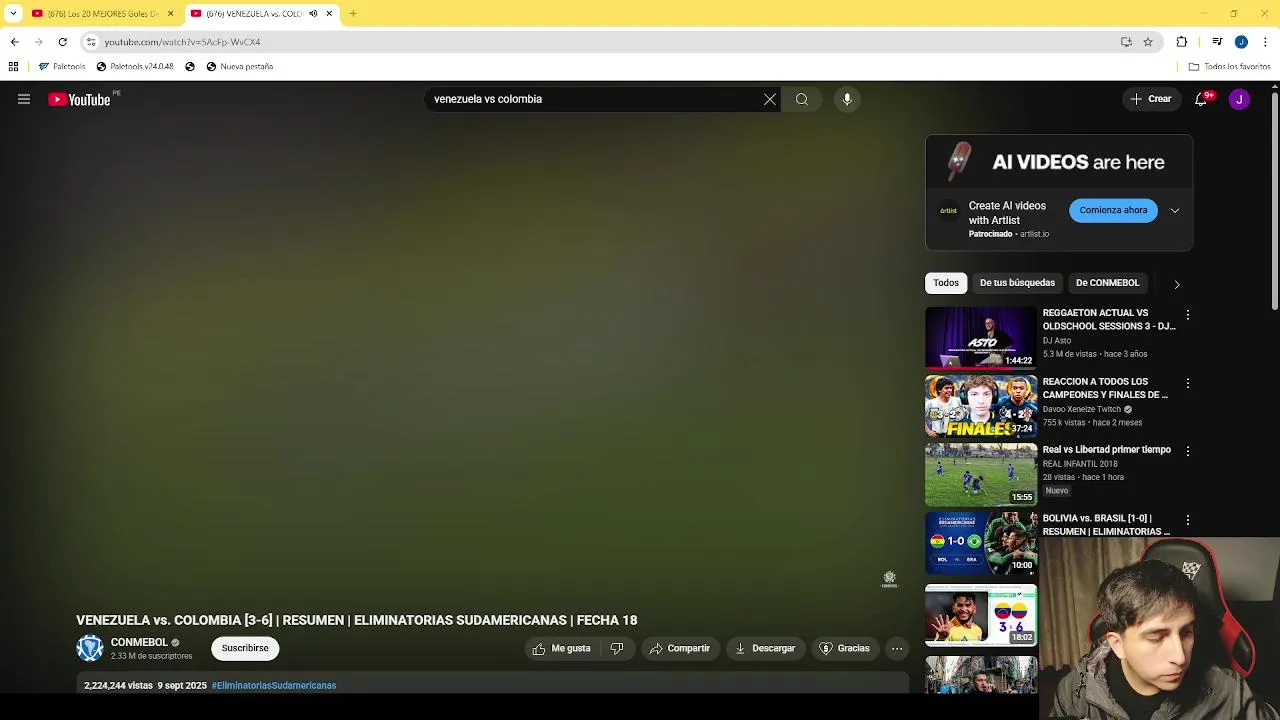Image resolution: width=1280 pixels, height=720 pixels.
Task: Open options for Real vs Libertad video
Action: tap(1188, 451)
